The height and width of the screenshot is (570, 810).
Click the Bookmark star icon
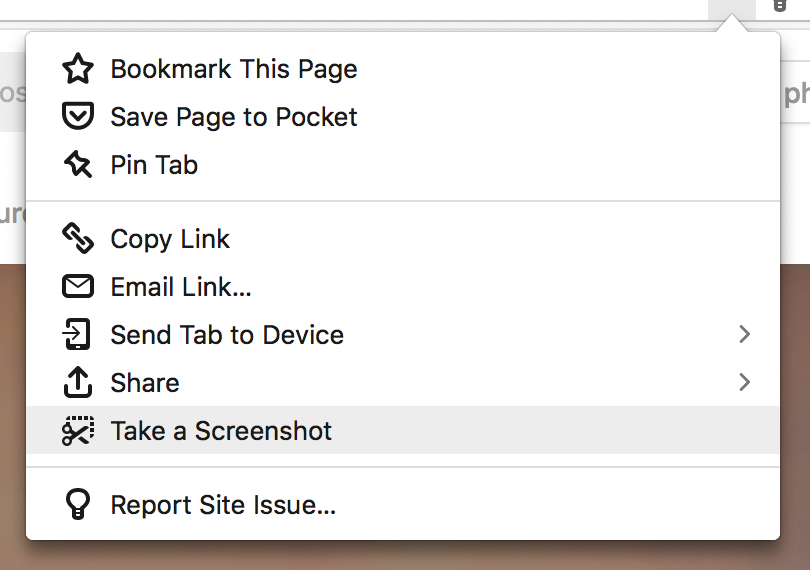coord(77,69)
